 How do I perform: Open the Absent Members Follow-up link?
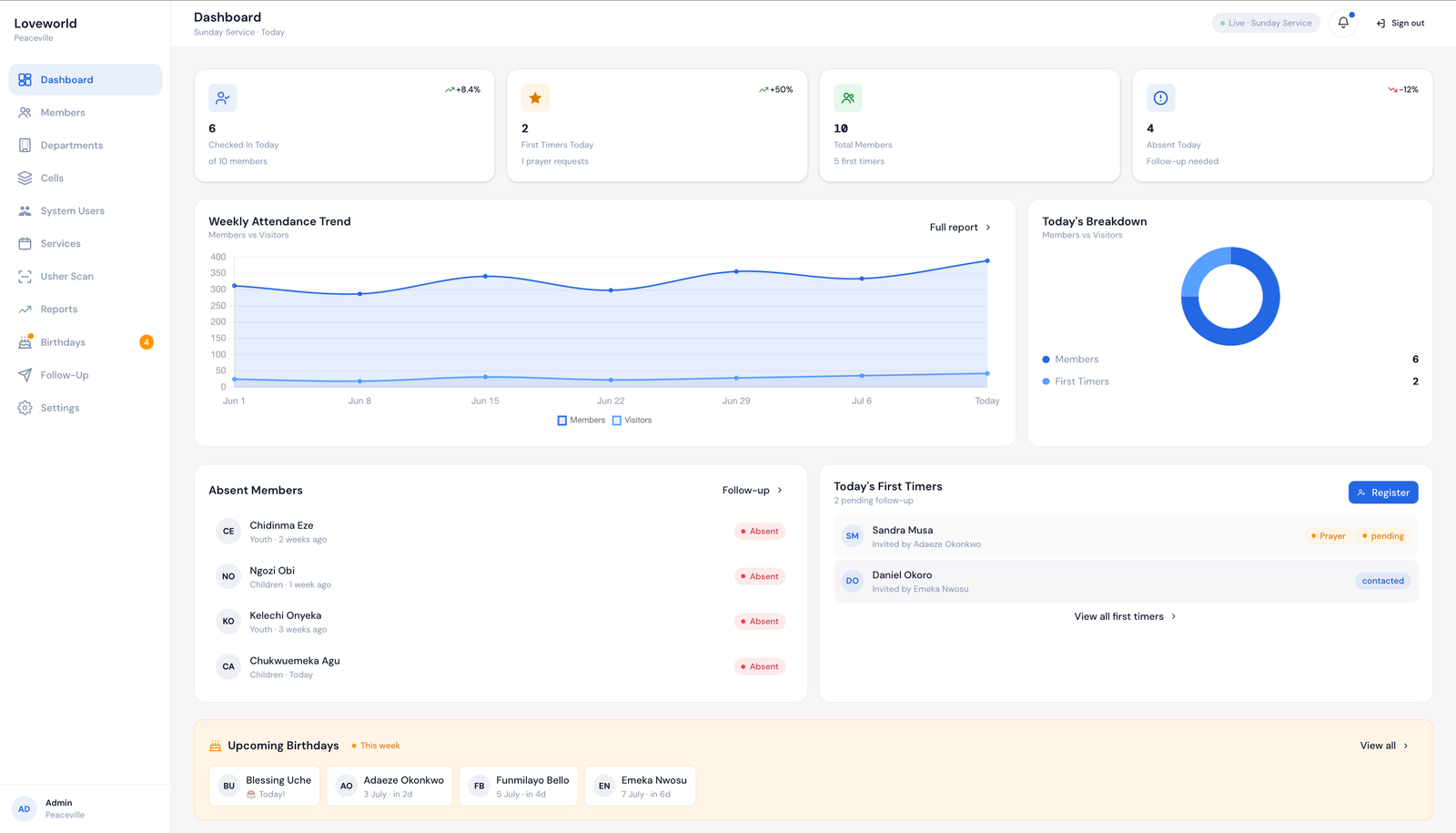point(753,490)
